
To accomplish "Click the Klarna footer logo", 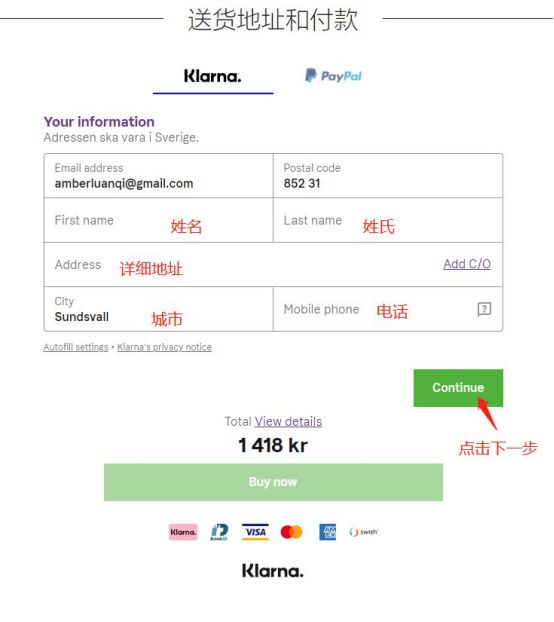I will click(272, 571).
